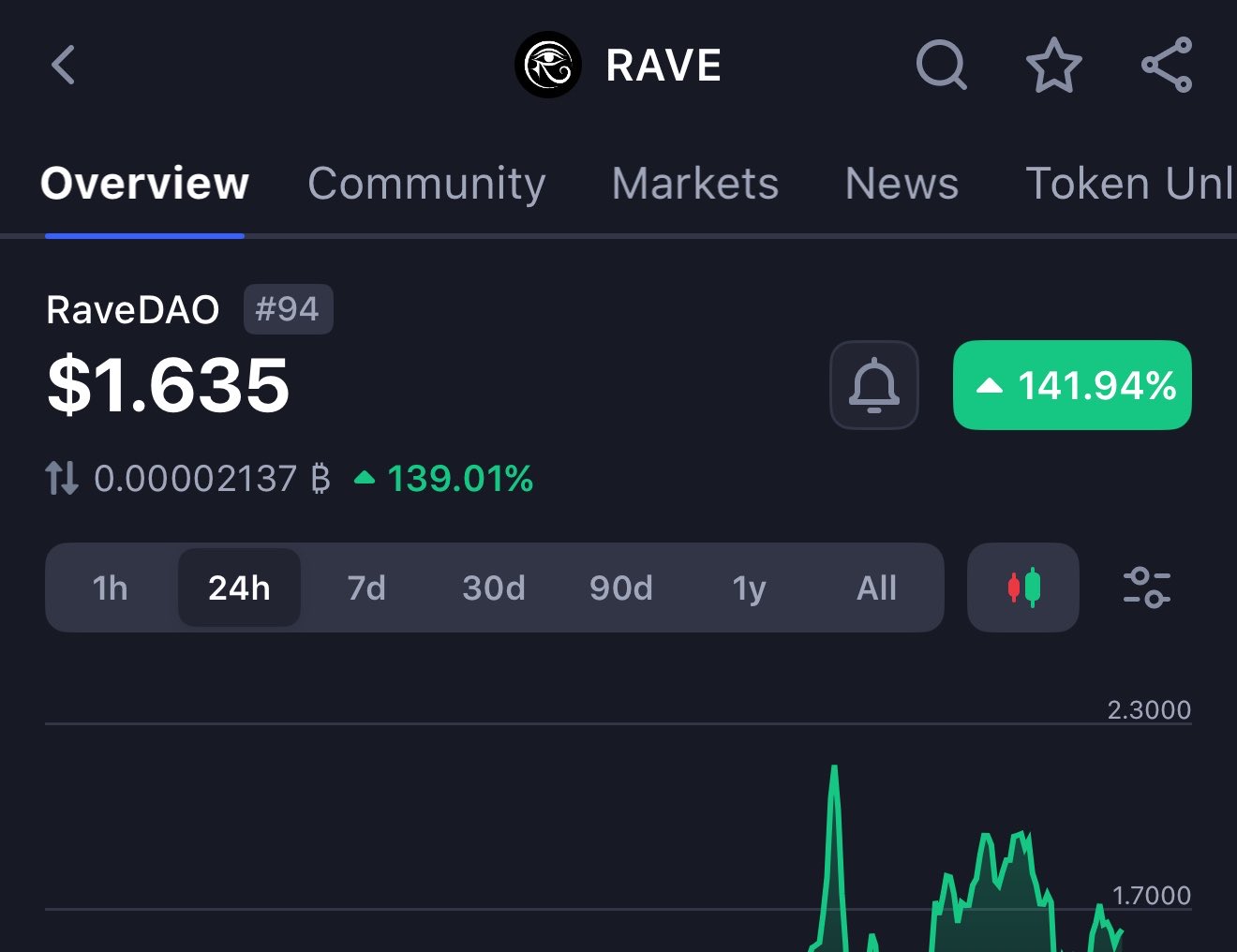Tap the $1.635 price value
This screenshot has width=1237, height=952.
[x=169, y=385]
